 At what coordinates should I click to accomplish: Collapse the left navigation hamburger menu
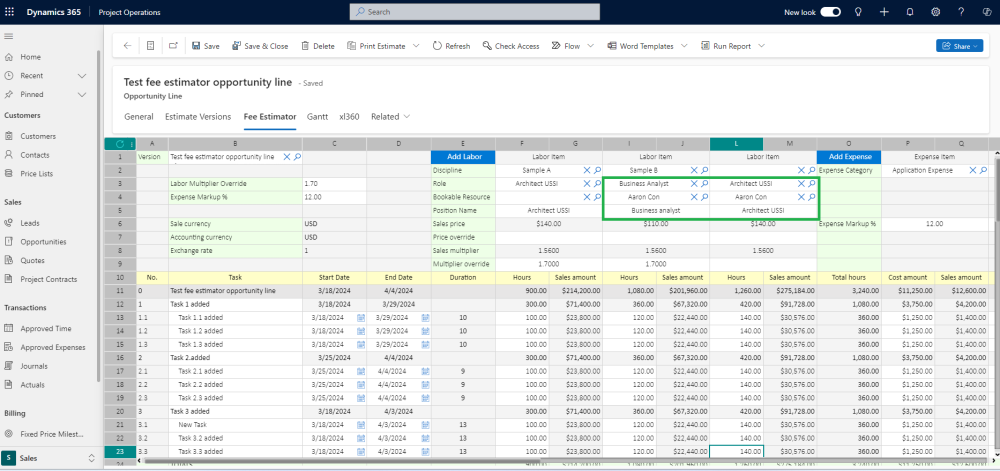click(9, 36)
